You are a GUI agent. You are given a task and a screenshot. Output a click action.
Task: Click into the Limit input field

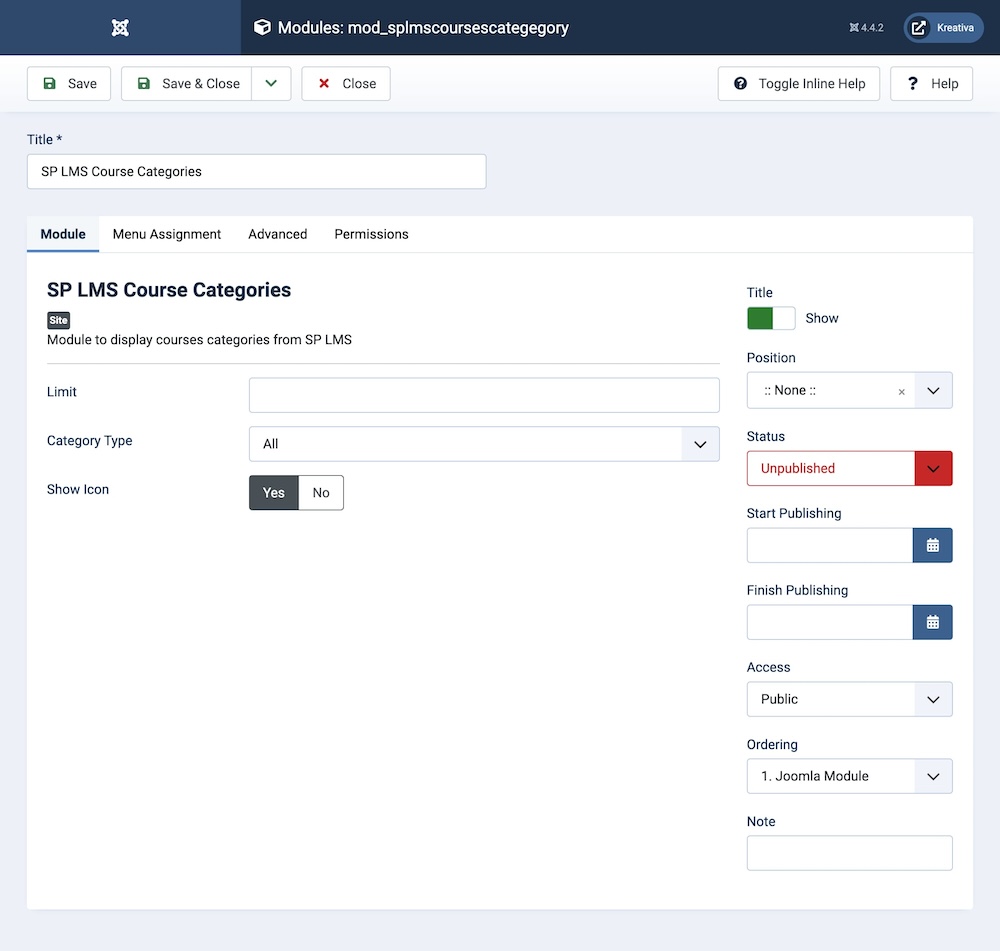(484, 395)
